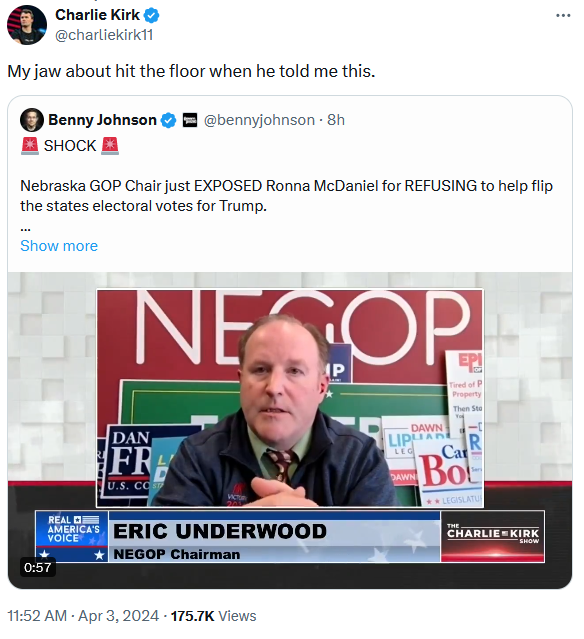Expand the quoted tweet with Show more
Viewport: 584px width, 639px height.
click(x=59, y=246)
